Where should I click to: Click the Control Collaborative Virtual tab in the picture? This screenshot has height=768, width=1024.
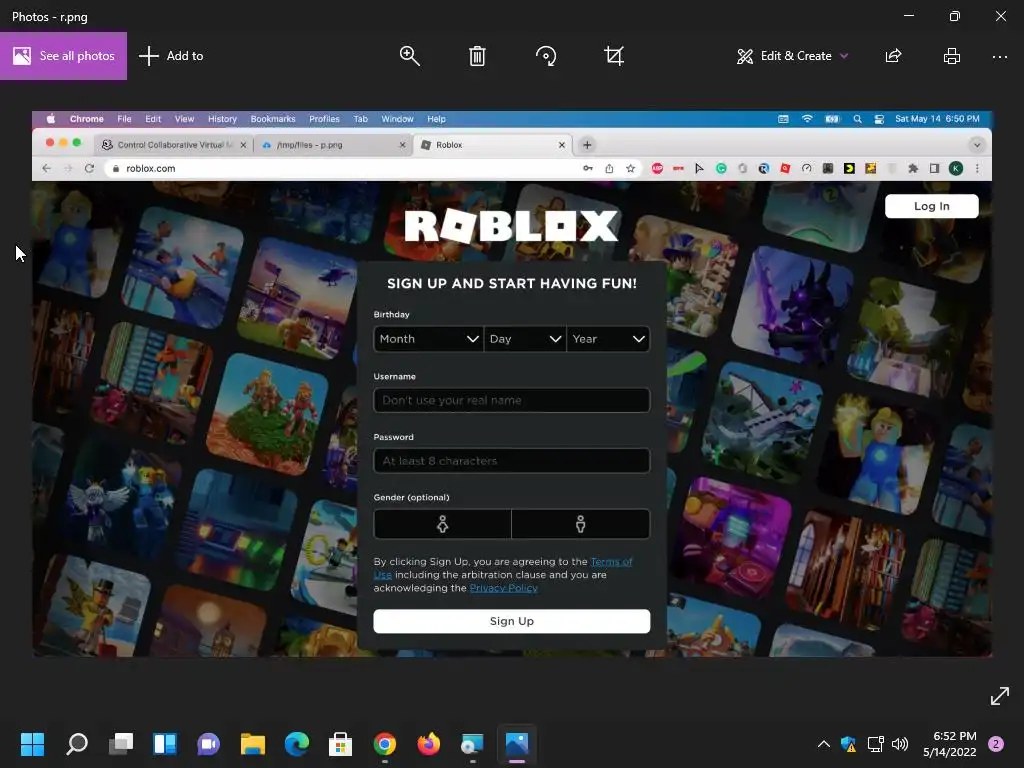click(x=174, y=145)
